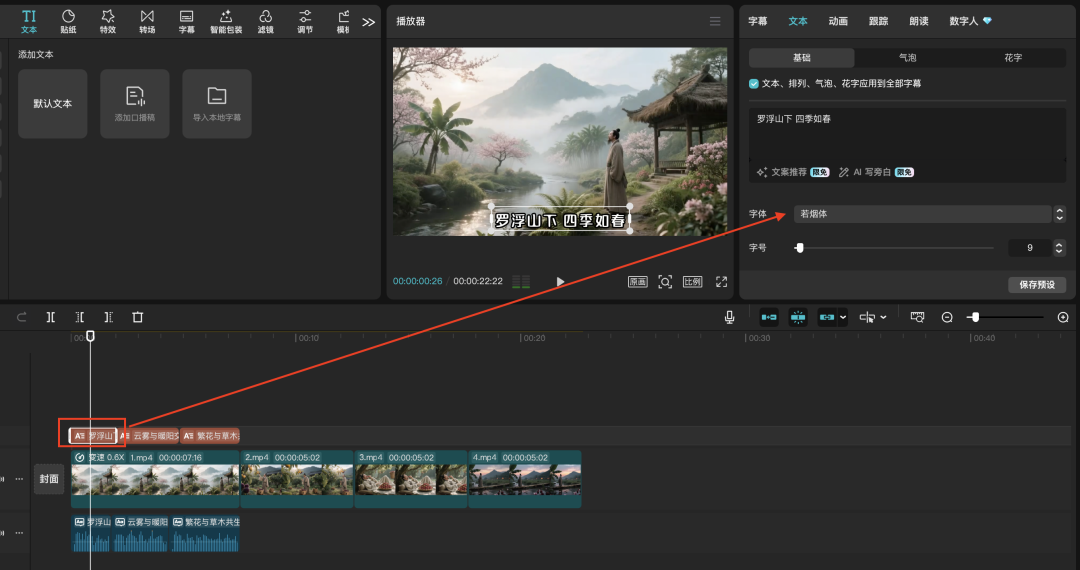This screenshot has width=1080, height=570.
Task: Switch to the 字幕 tab in properties
Action: [758, 21]
